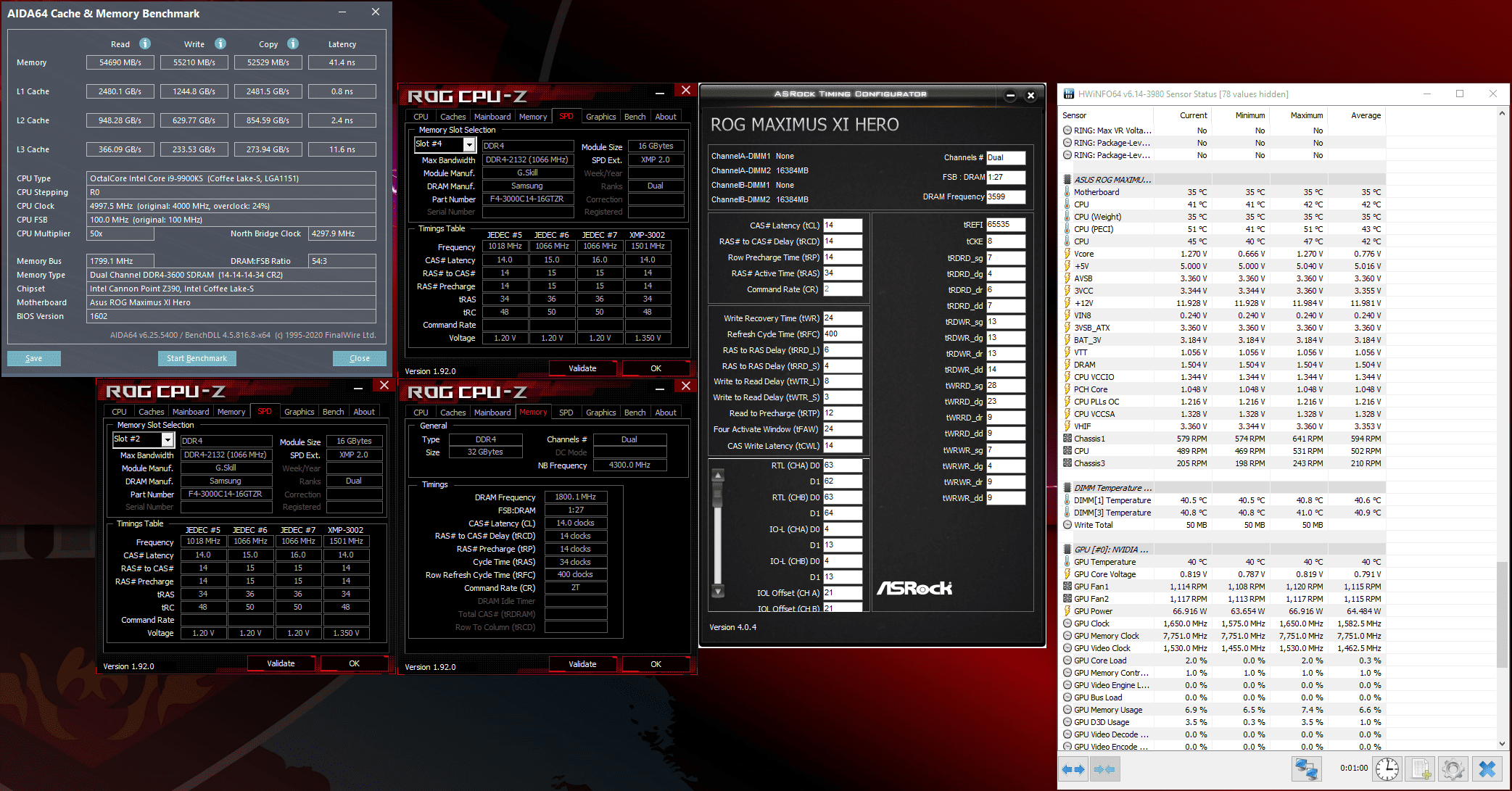Switch to Memory tab in CPU-Z Slot #4 window

click(533, 117)
